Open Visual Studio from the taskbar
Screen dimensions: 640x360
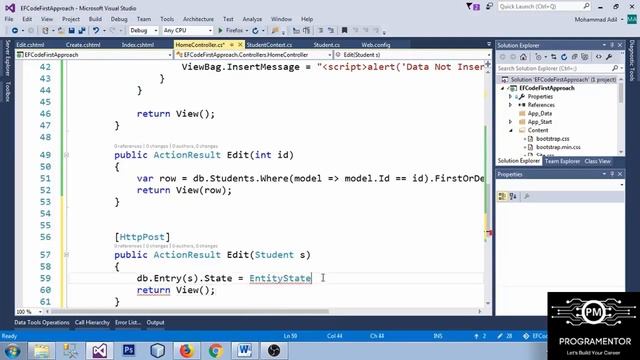pos(100,351)
